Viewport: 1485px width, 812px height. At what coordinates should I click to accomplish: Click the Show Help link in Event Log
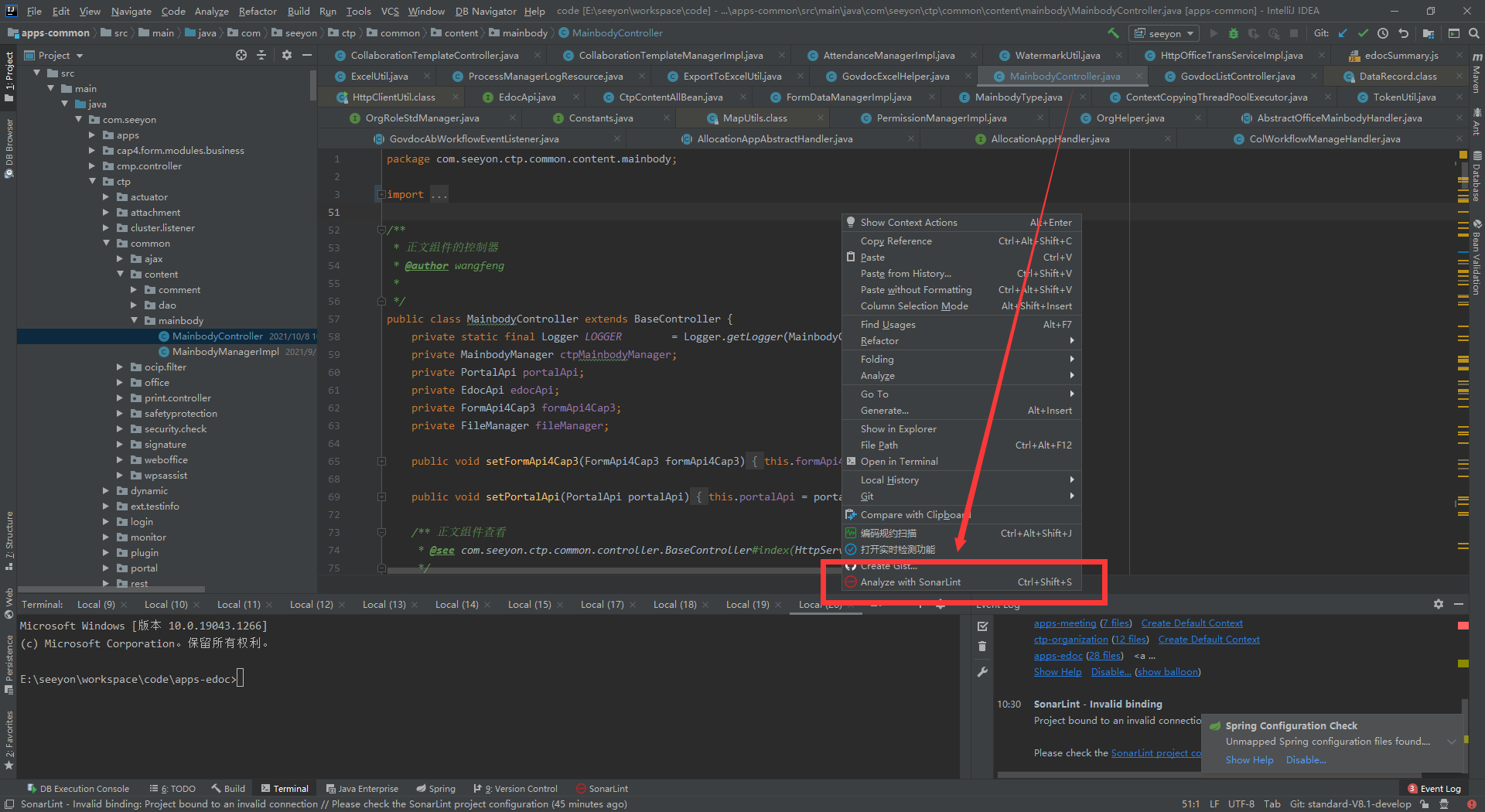[x=1057, y=672]
